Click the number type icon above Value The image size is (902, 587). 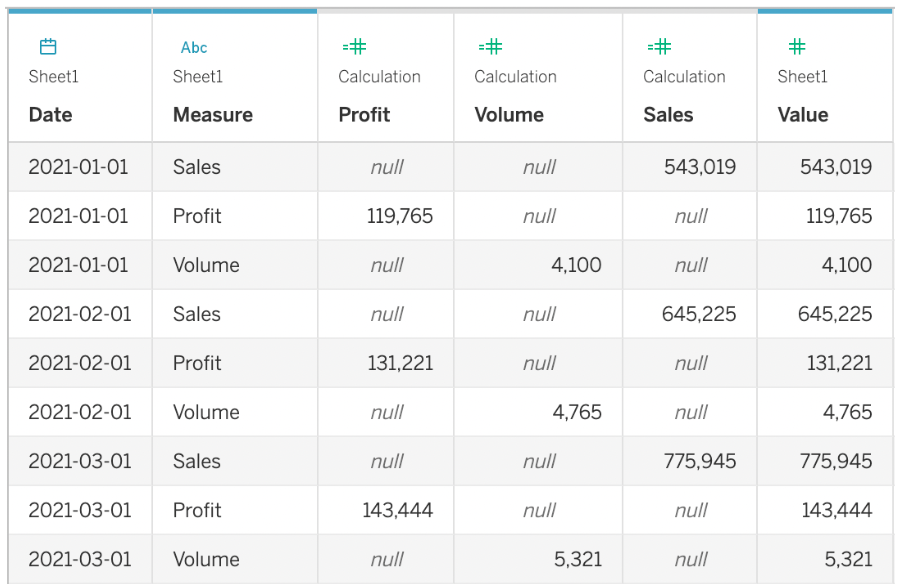coord(797,46)
